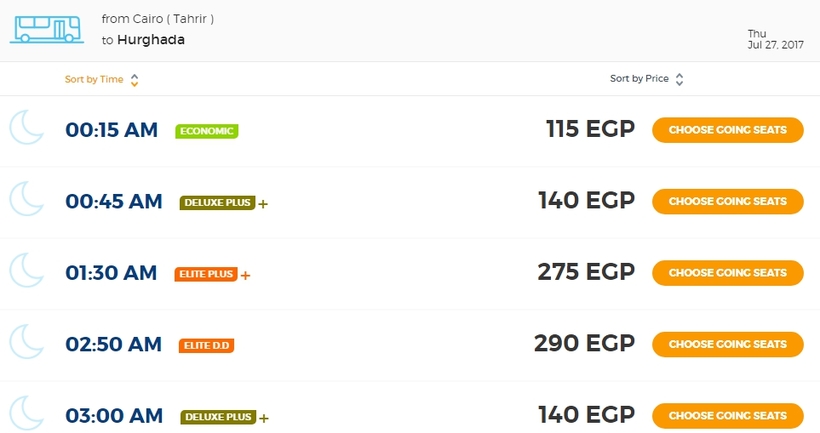Screen dimensions: 820x433
Task: Choose going seats for the 01:30 AM trip
Action: click(x=727, y=273)
